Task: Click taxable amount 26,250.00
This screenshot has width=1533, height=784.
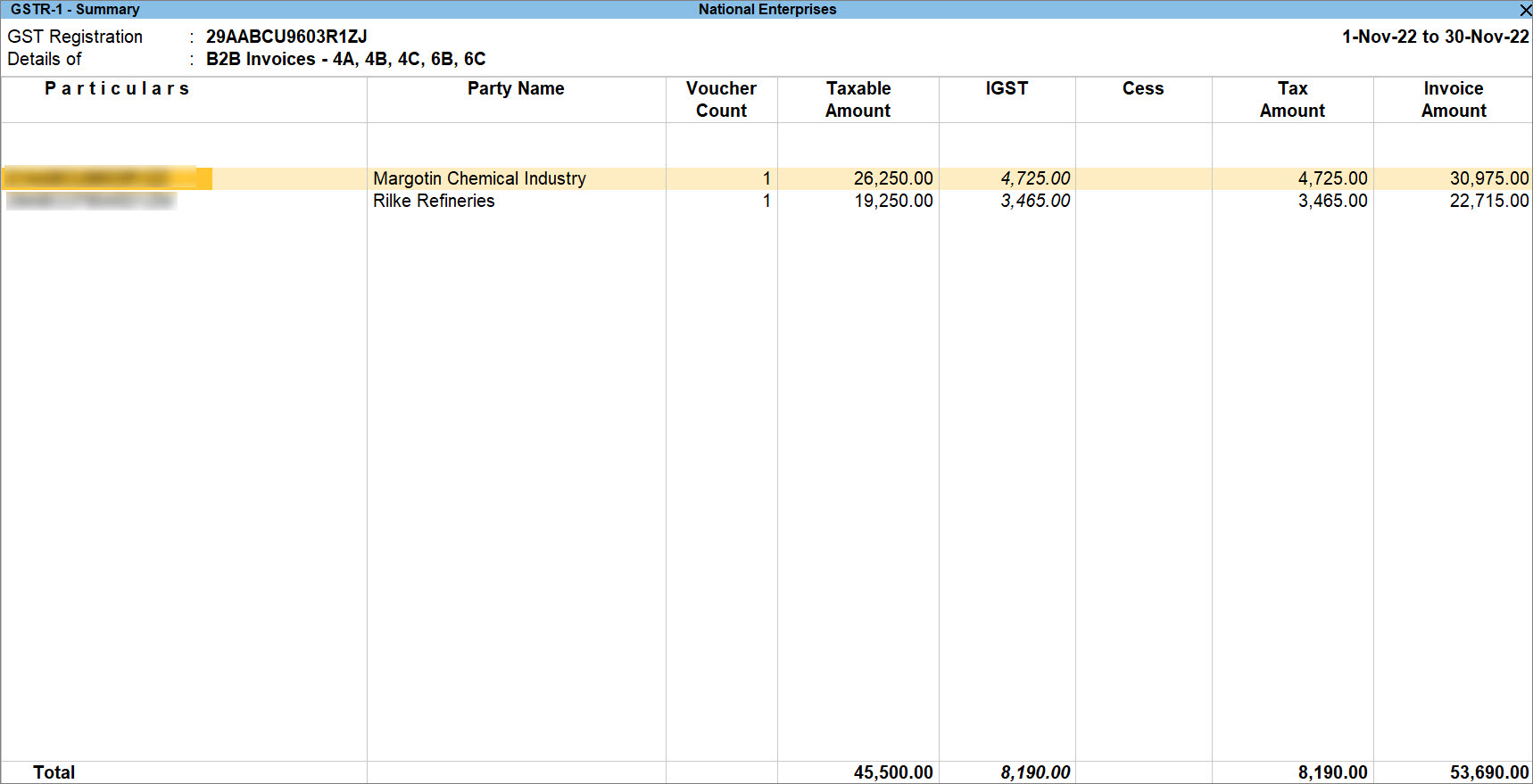Action: 893,178
